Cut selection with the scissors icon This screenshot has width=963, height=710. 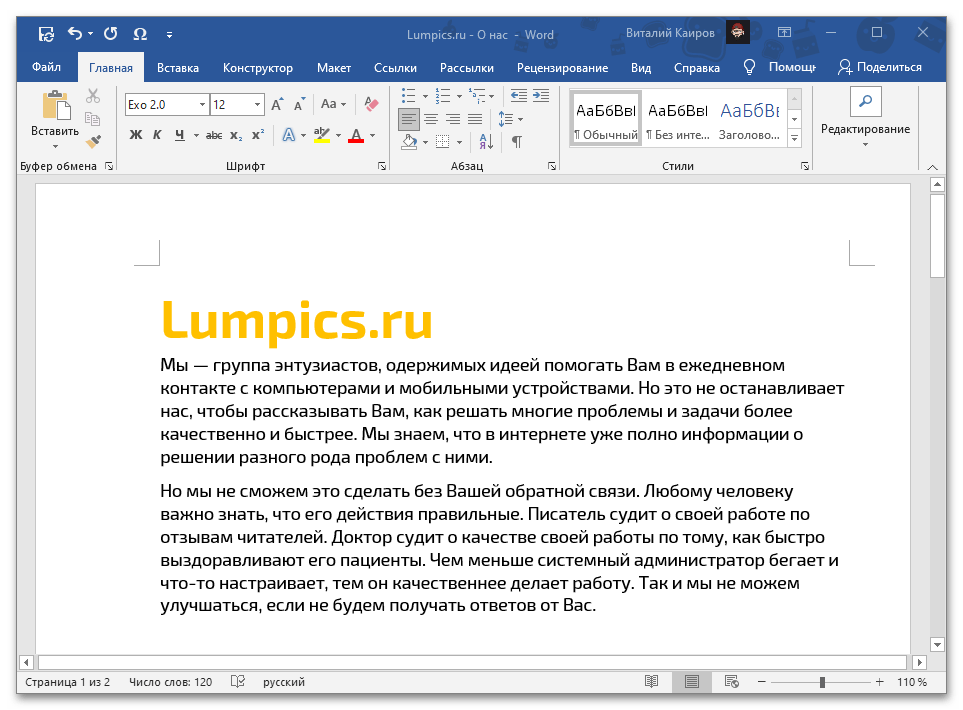click(93, 96)
